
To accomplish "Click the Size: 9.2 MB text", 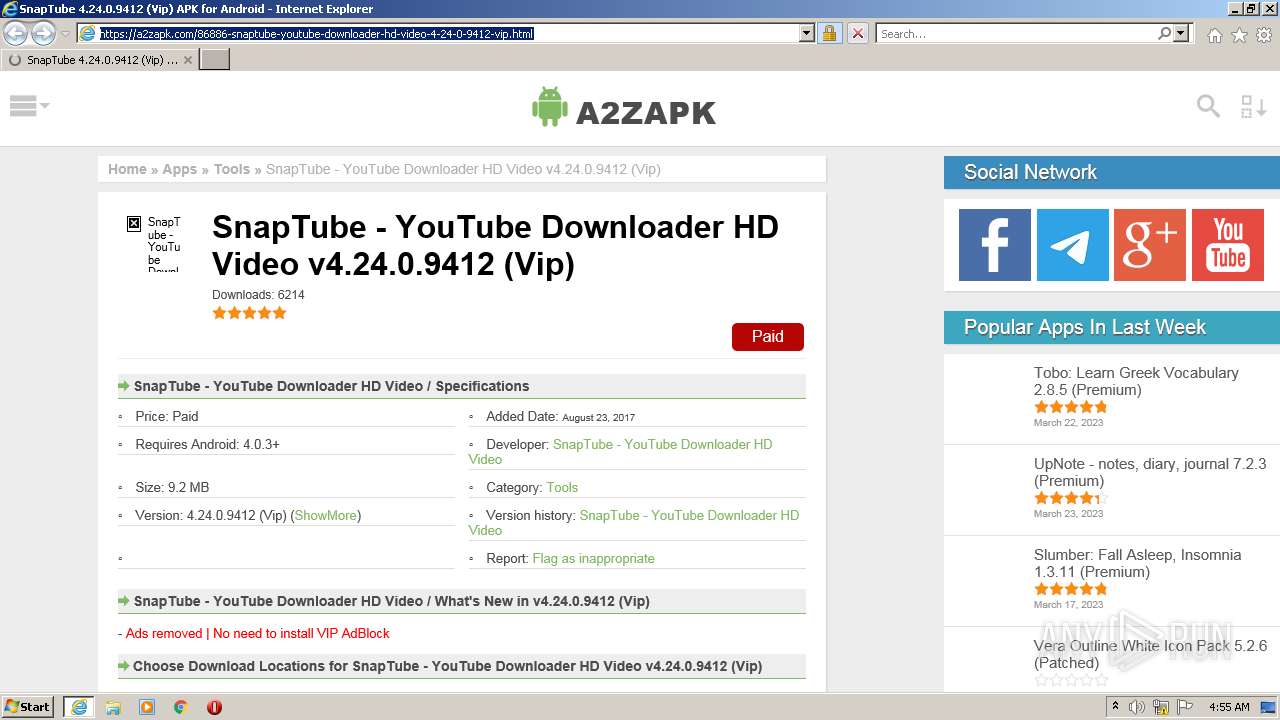I will click(172, 487).
